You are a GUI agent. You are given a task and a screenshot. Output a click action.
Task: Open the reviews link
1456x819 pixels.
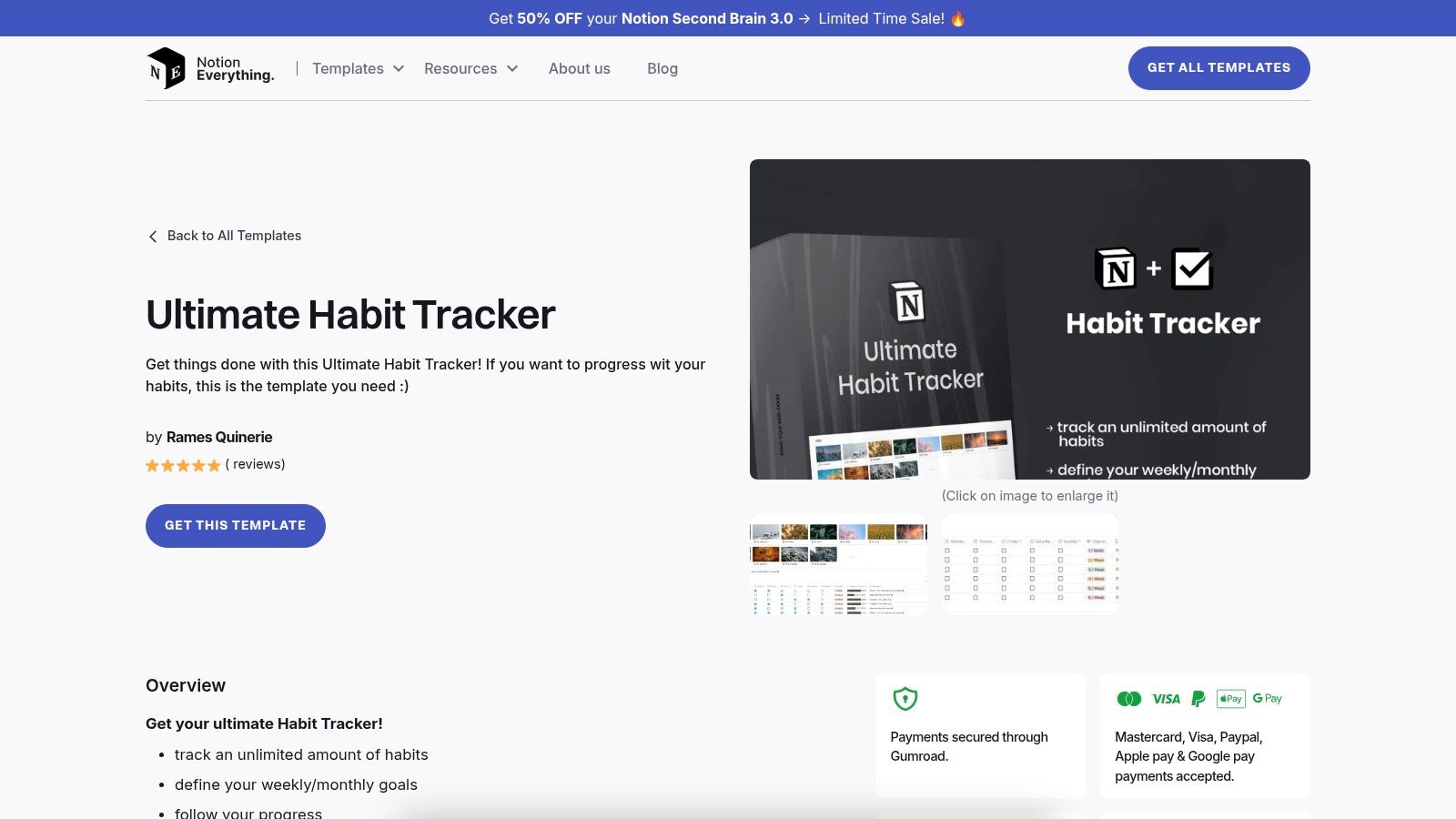pos(256,464)
